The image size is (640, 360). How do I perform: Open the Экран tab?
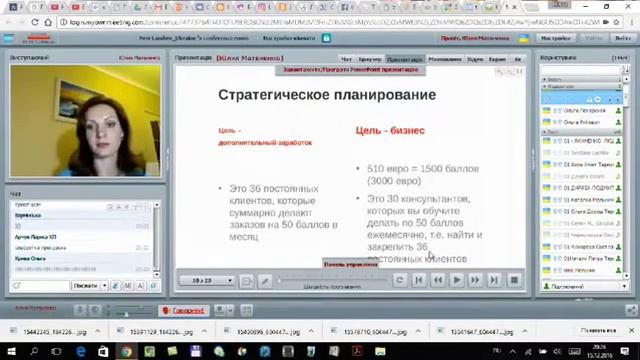(x=497, y=59)
